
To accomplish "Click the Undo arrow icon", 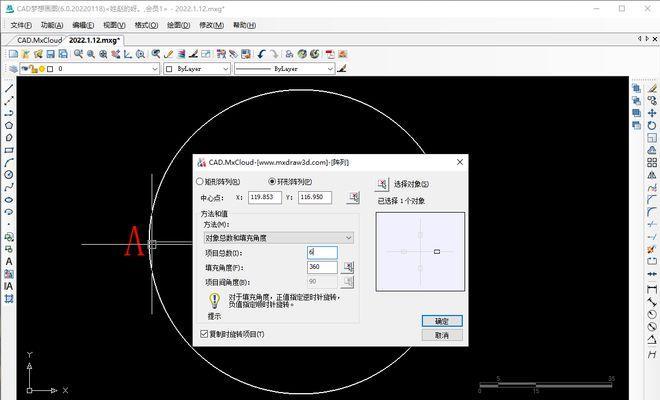I will (x=261, y=54).
